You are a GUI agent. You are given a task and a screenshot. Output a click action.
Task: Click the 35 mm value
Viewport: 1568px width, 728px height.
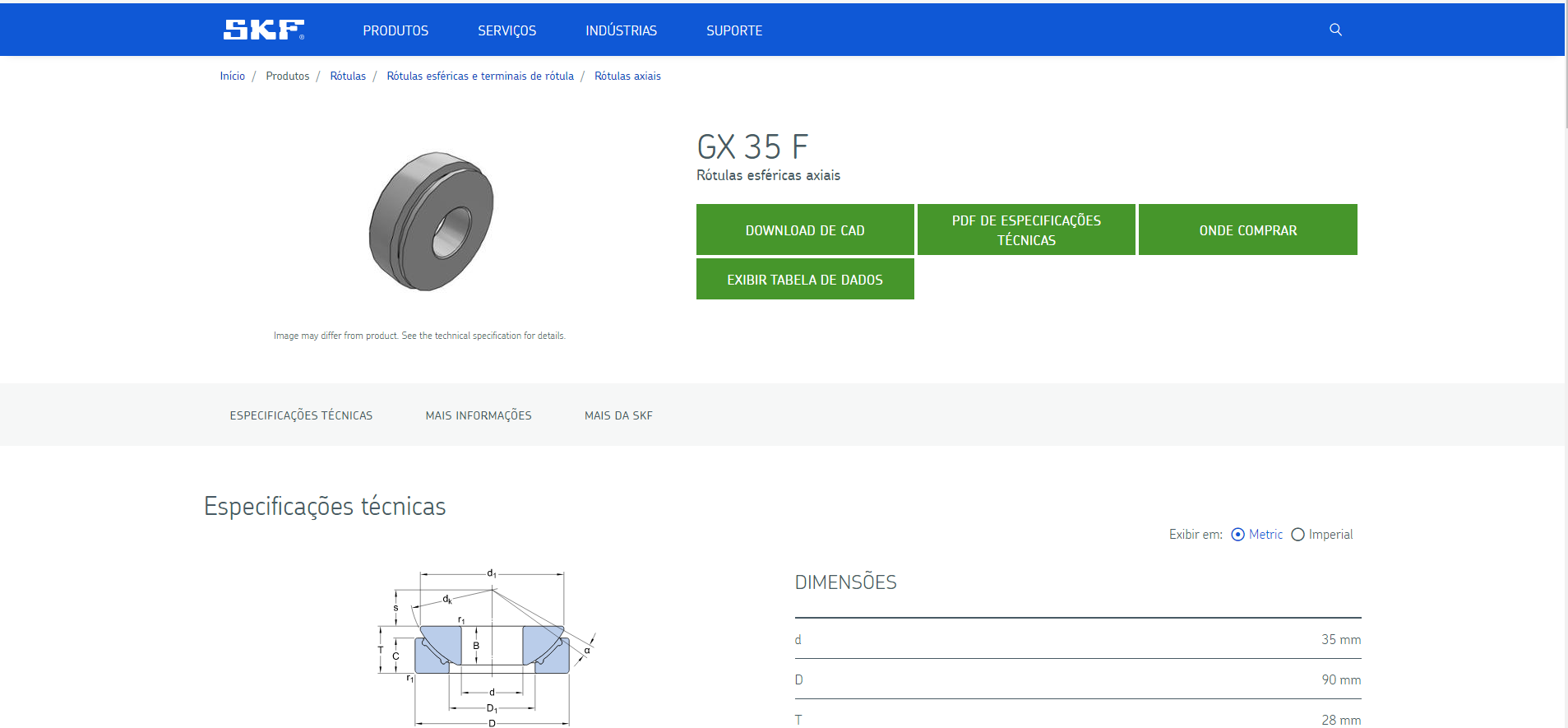point(1341,639)
